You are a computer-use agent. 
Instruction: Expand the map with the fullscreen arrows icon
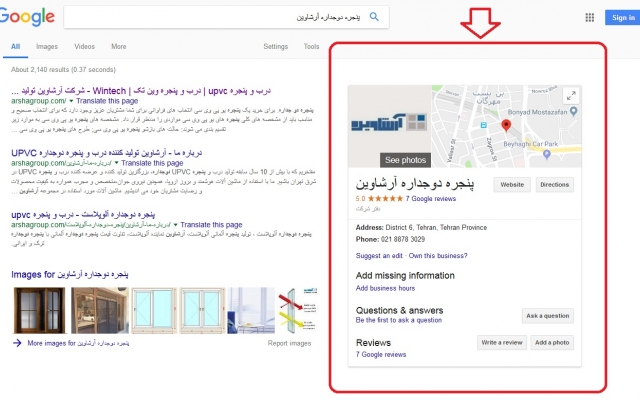pos(571,96)
